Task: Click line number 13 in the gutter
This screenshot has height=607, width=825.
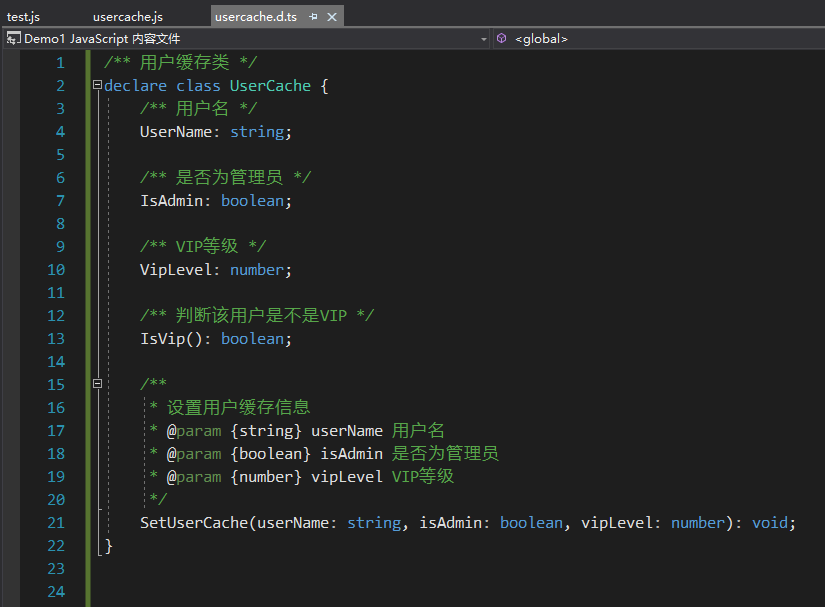Action: [x=56, y=338]
